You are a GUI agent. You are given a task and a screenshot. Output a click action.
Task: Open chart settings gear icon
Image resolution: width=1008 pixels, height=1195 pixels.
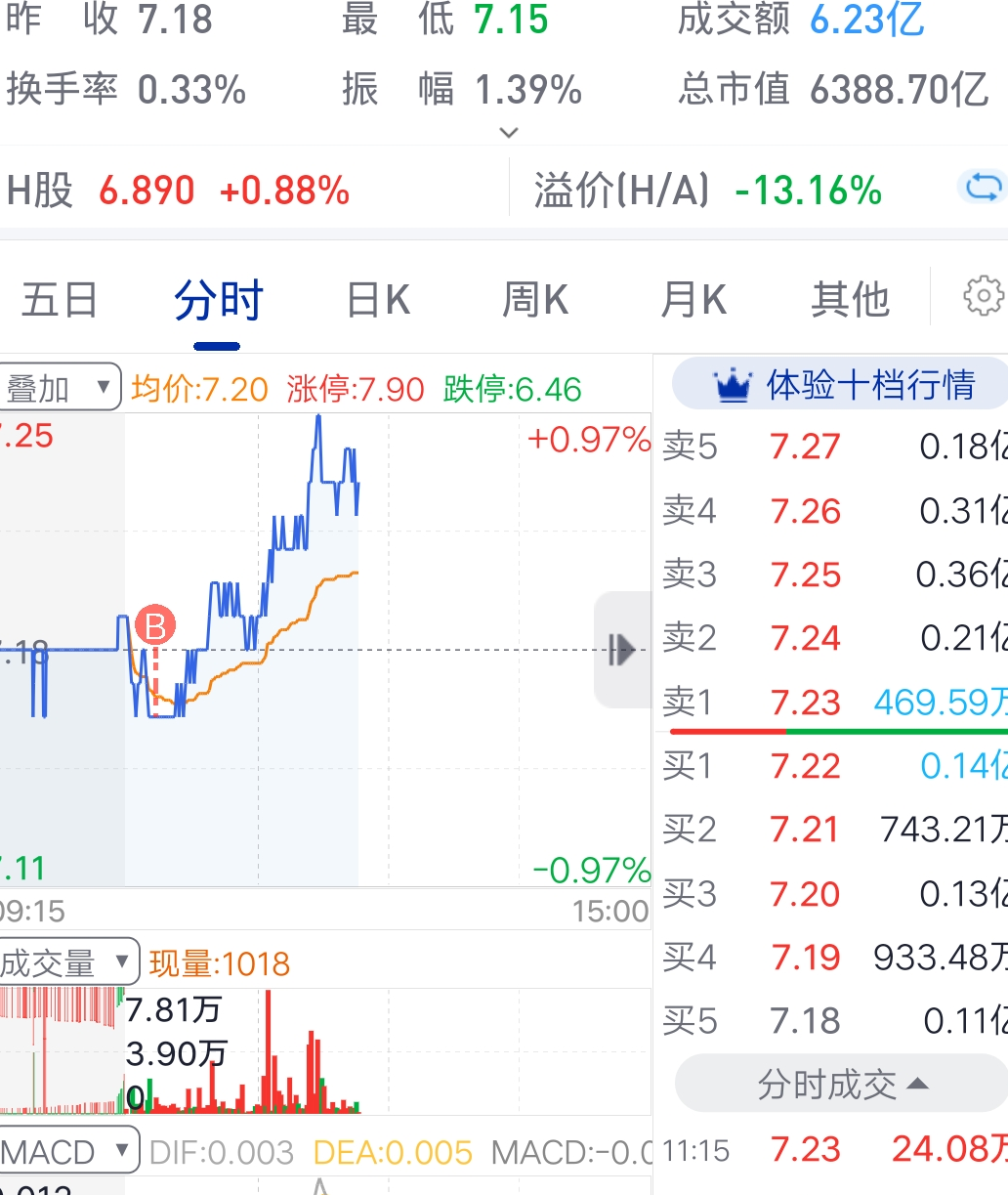(x=983, y=296)
